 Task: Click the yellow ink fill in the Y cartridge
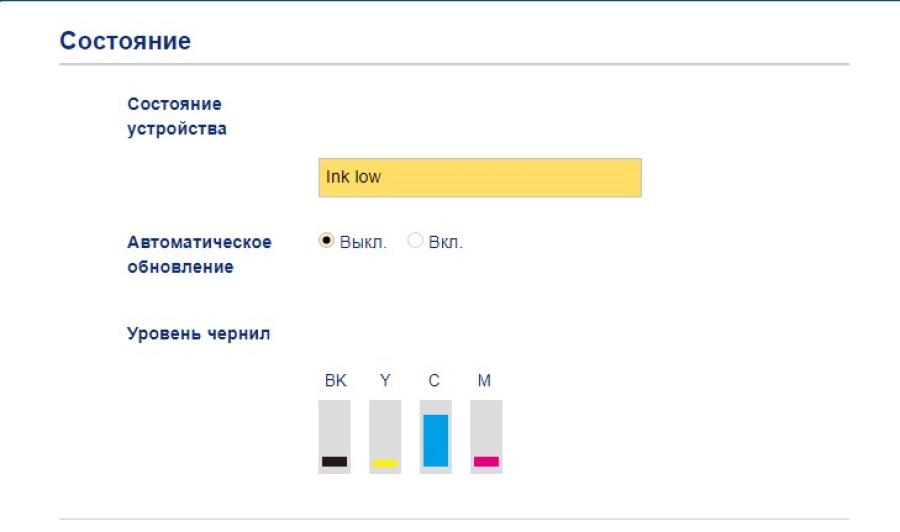pyautogui.click(x=385, y=463)
